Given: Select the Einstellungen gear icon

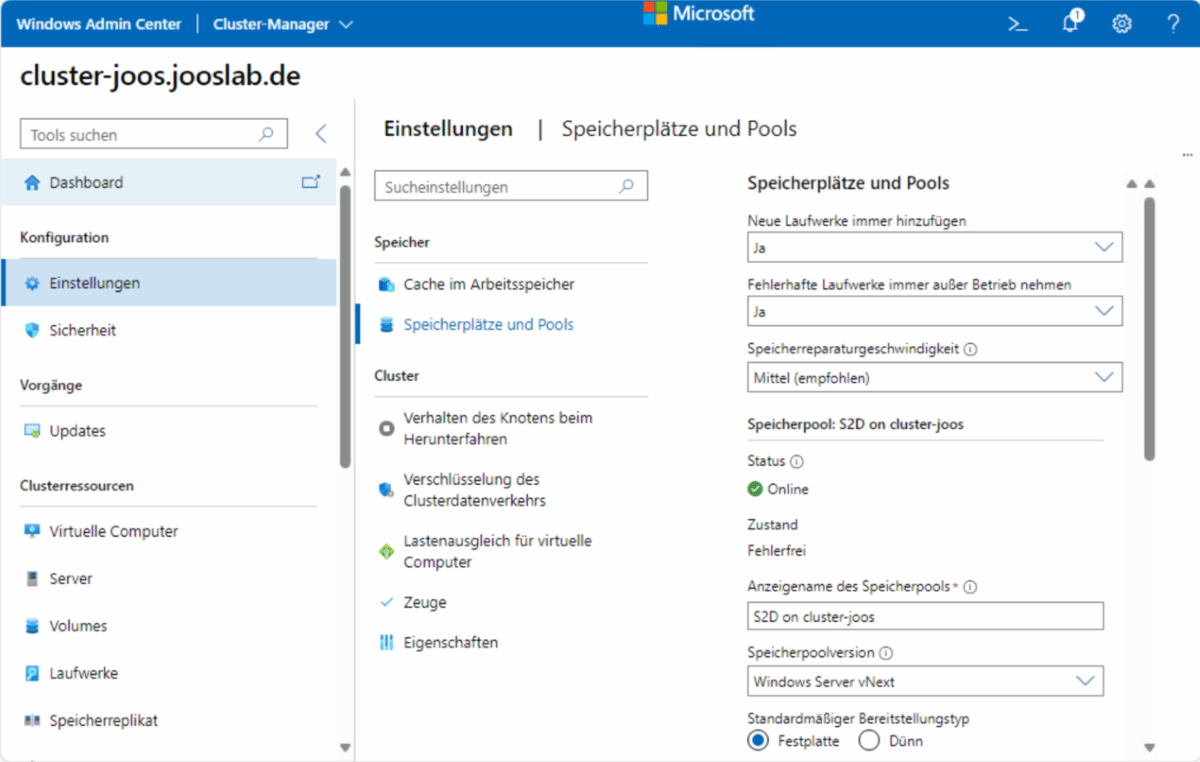Looking at the screenshot, I should click(x=33, y=282).
